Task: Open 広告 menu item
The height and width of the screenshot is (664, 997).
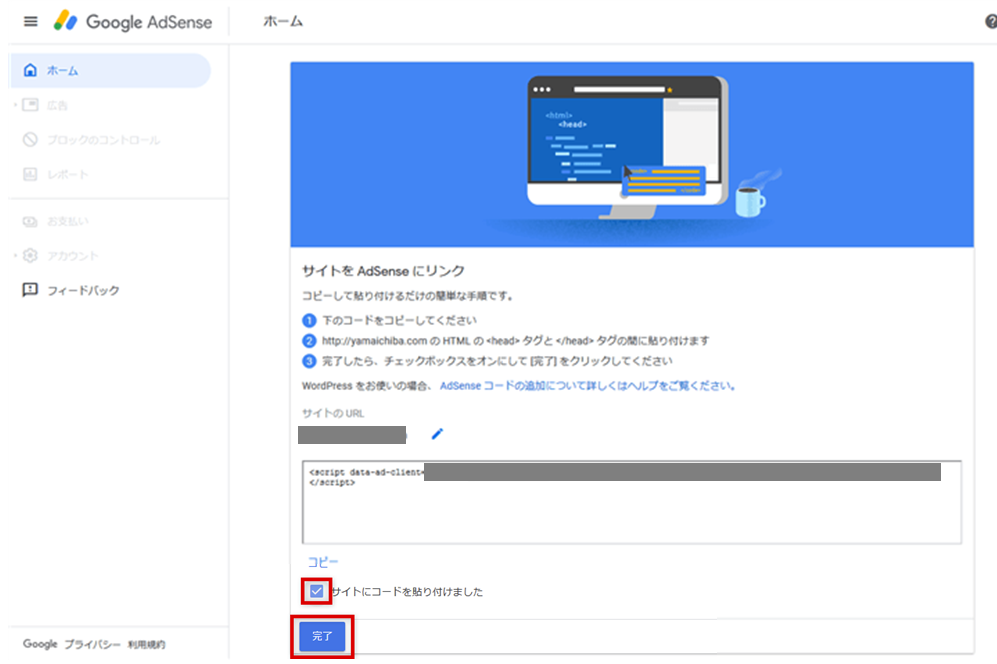Action: point(57,106)
